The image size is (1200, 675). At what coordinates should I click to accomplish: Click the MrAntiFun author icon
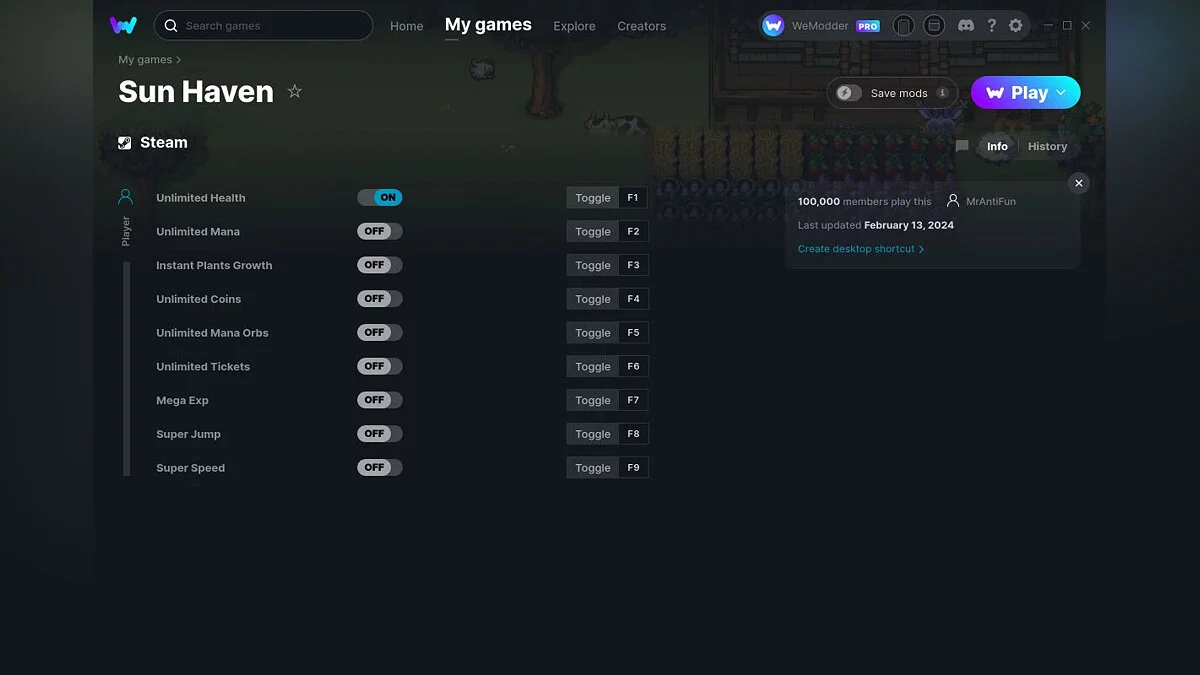953,201
